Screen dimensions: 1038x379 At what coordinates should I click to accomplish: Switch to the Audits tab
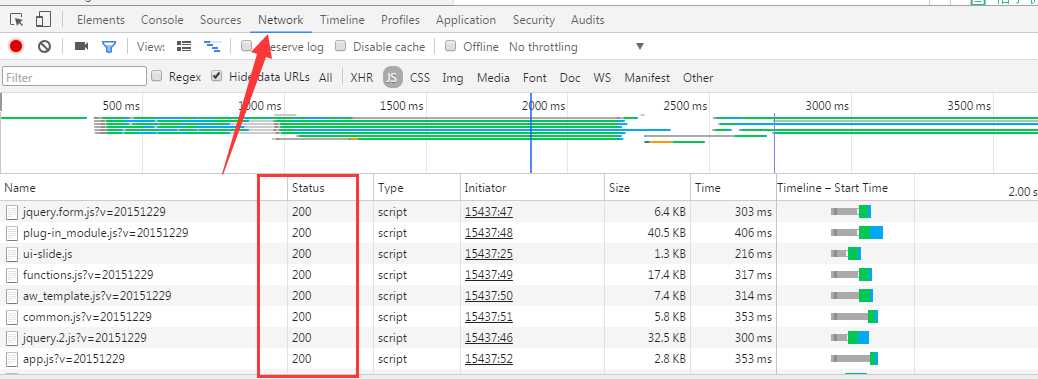[x=588, y=20]
